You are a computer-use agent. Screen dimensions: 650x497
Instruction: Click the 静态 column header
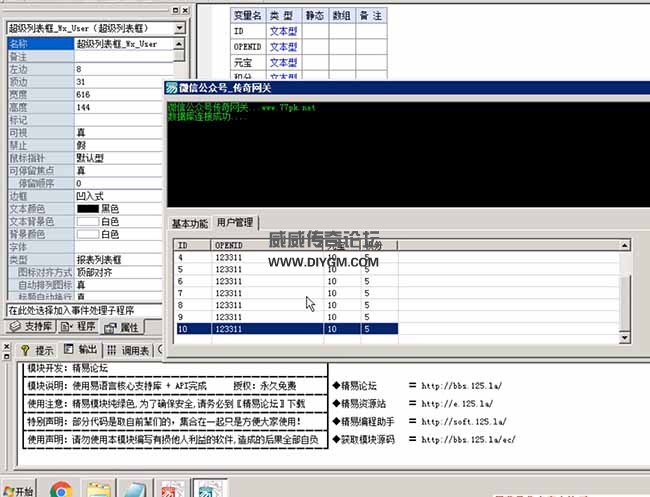tap(315, 16)
